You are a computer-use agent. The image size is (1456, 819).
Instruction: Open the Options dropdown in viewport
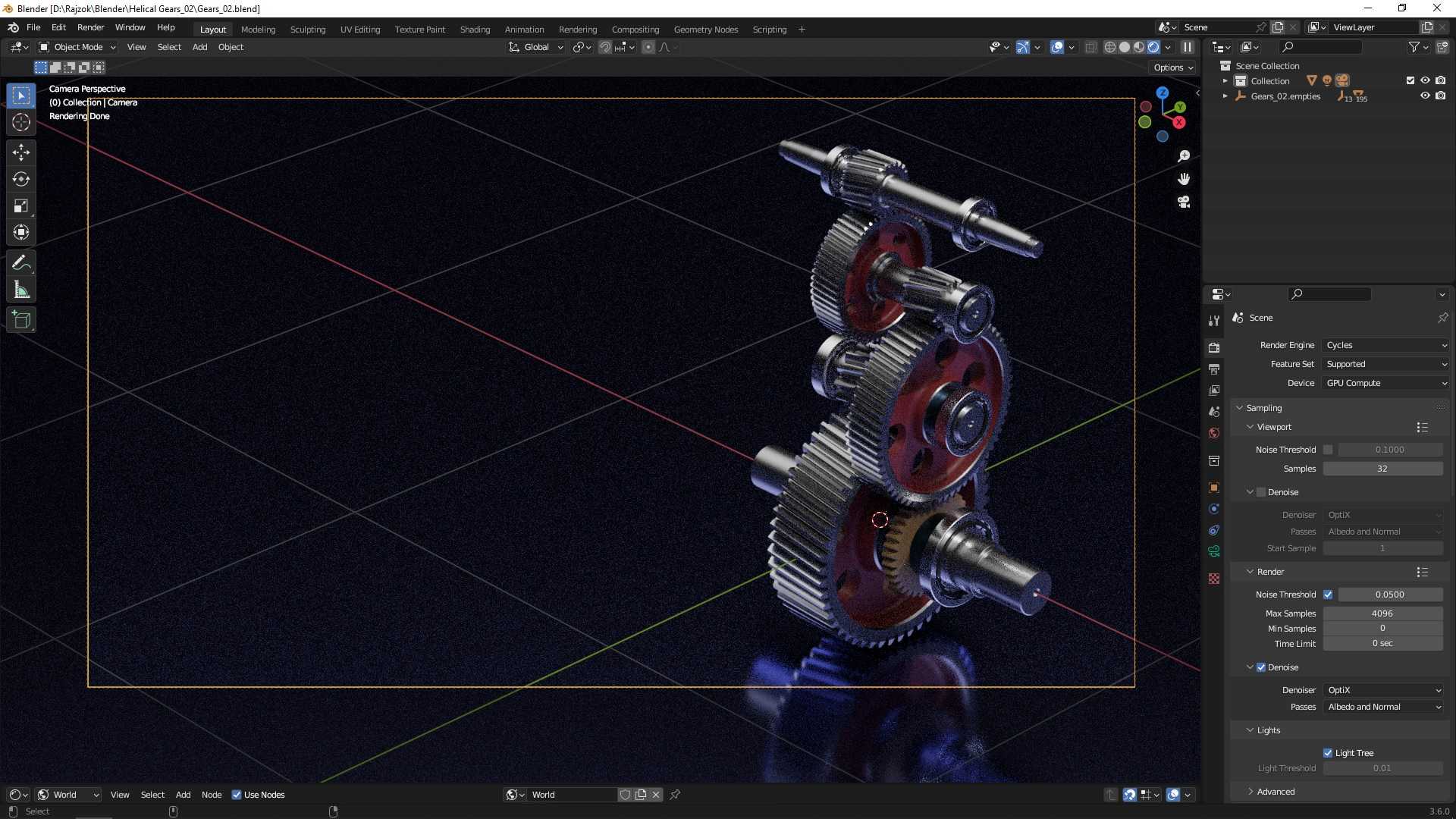[x=1173, y=67]
